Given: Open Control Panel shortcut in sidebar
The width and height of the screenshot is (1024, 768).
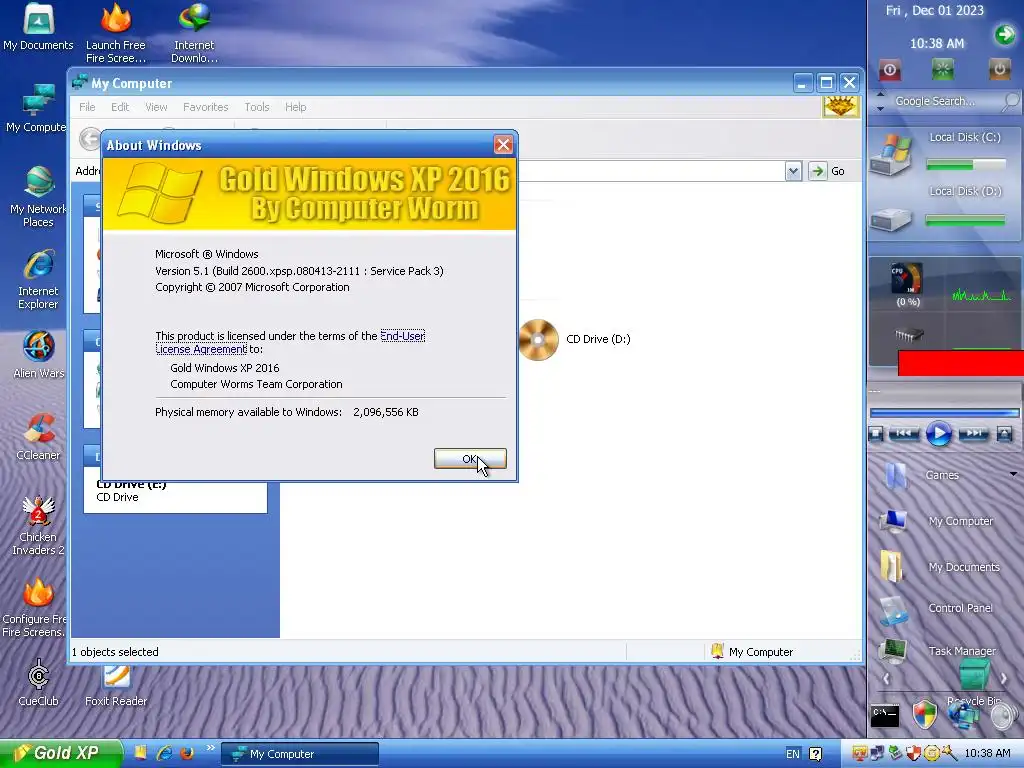Looking at the screenshot, I should pyautogui.click(x=937, y=609).
